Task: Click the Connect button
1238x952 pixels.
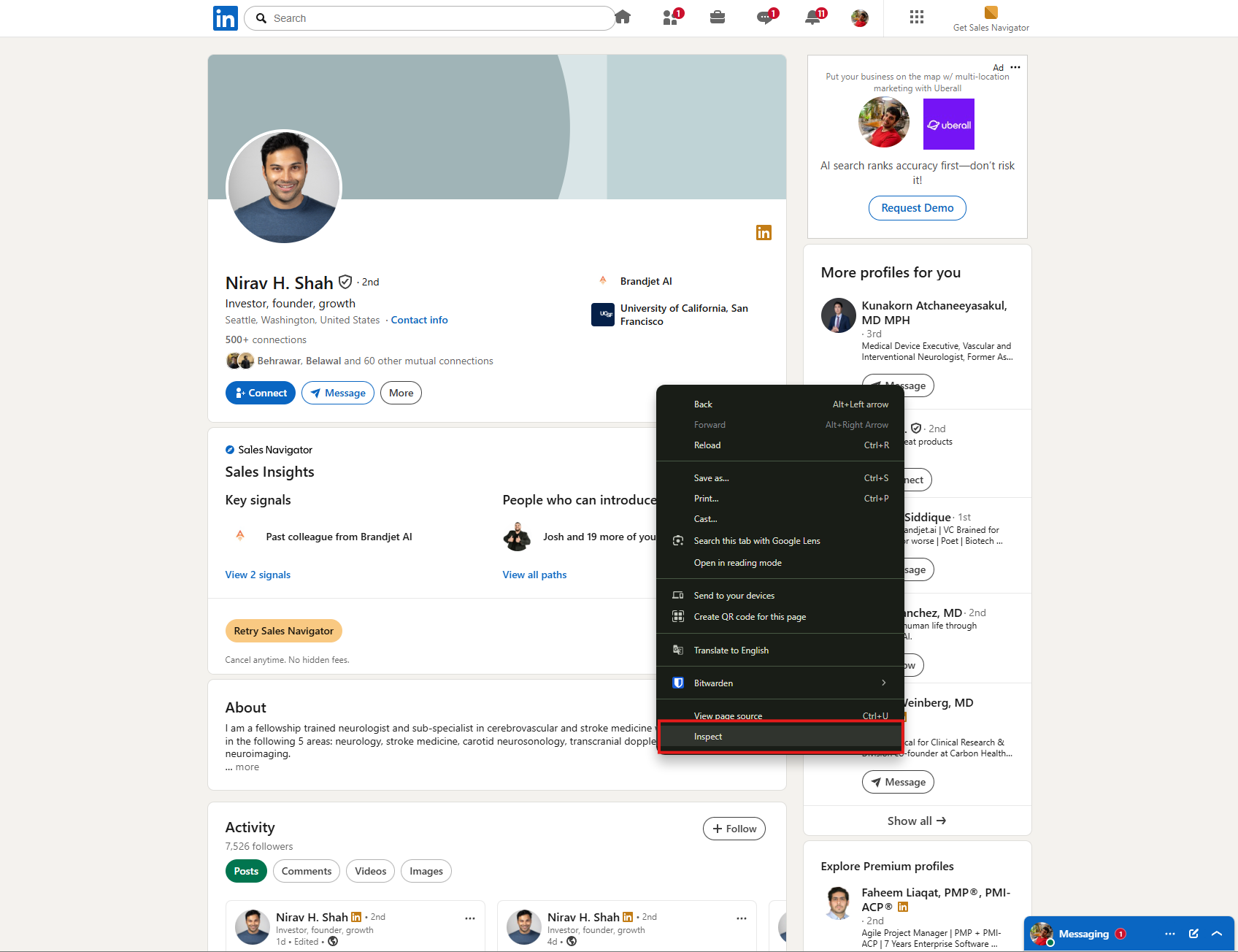Action: tap(261, 393)
